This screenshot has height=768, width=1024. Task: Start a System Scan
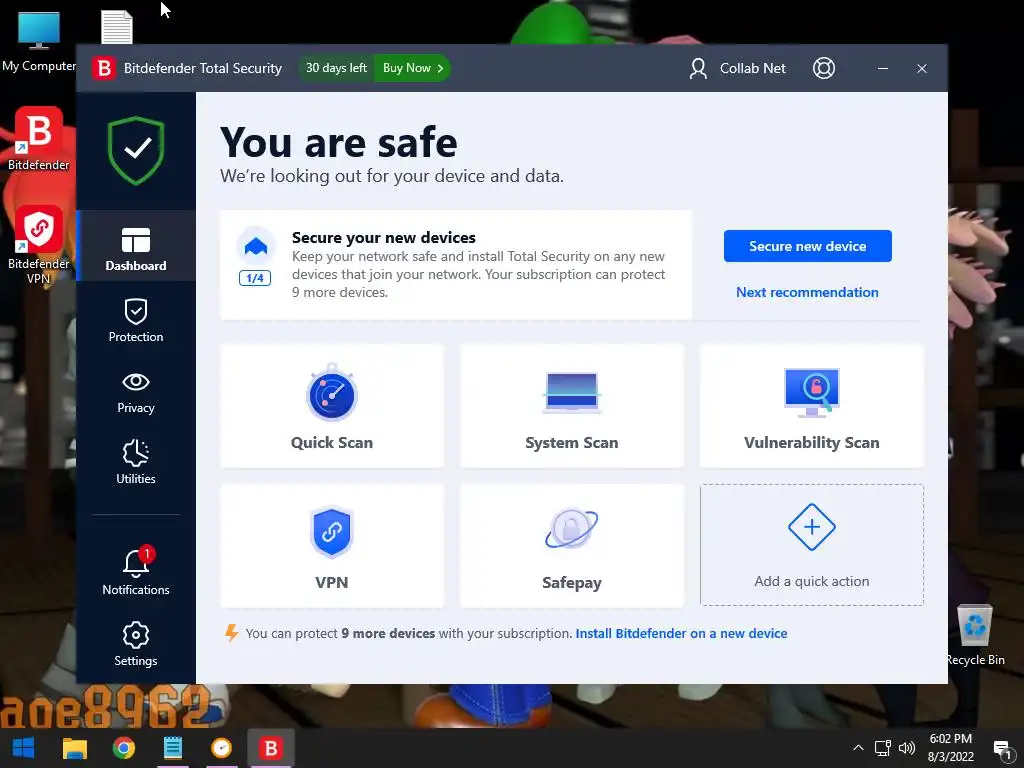571,406
